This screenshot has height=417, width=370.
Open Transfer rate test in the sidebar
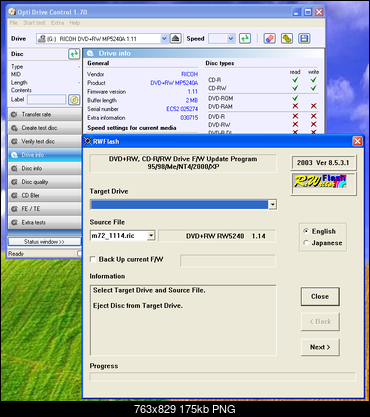45,114
